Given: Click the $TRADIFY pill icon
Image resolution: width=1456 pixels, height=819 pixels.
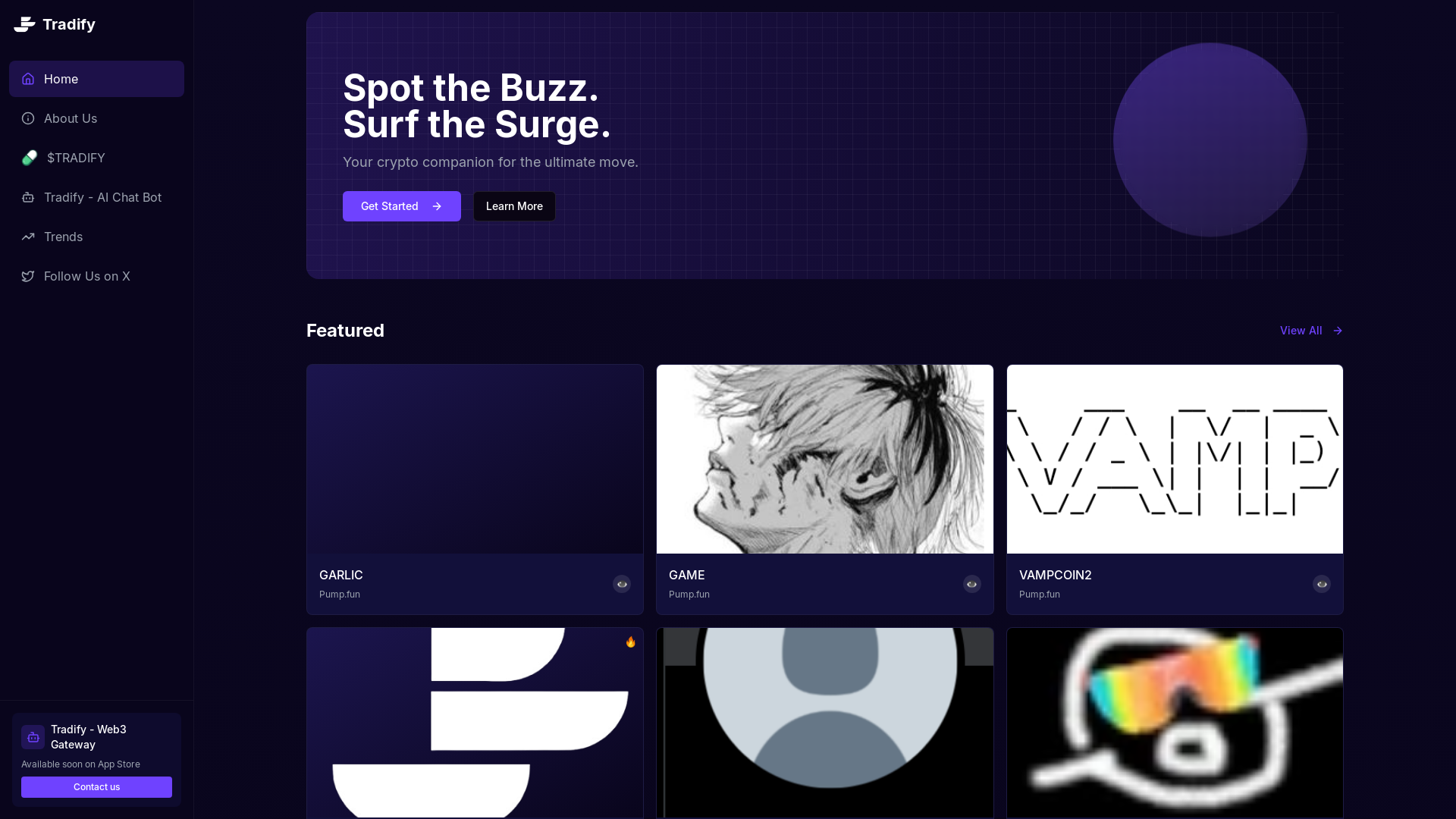Looking at the screenshot, I should [30, 158].
